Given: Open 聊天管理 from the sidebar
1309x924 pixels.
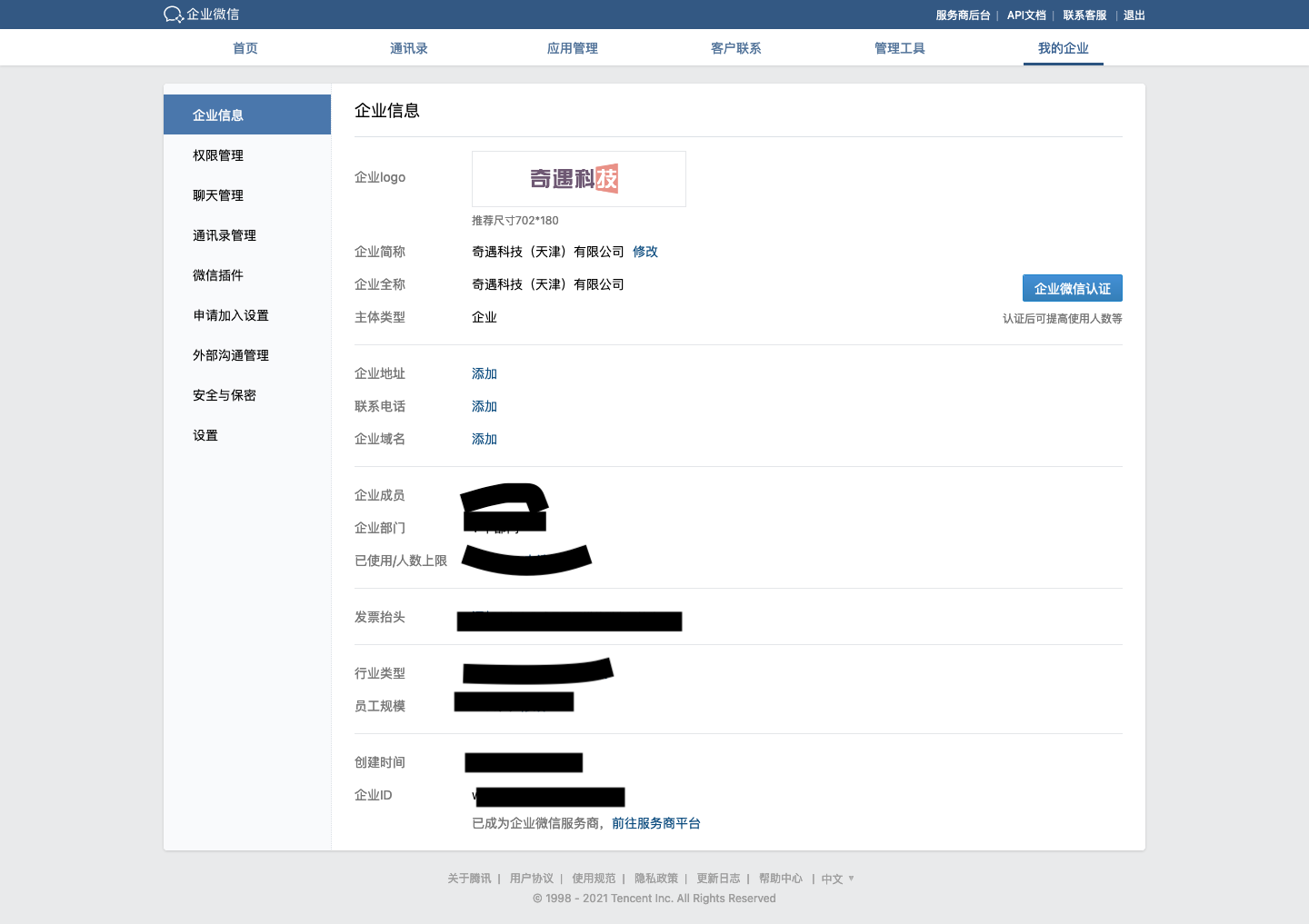Looking at the screenshot, I should tap(218, 195).
